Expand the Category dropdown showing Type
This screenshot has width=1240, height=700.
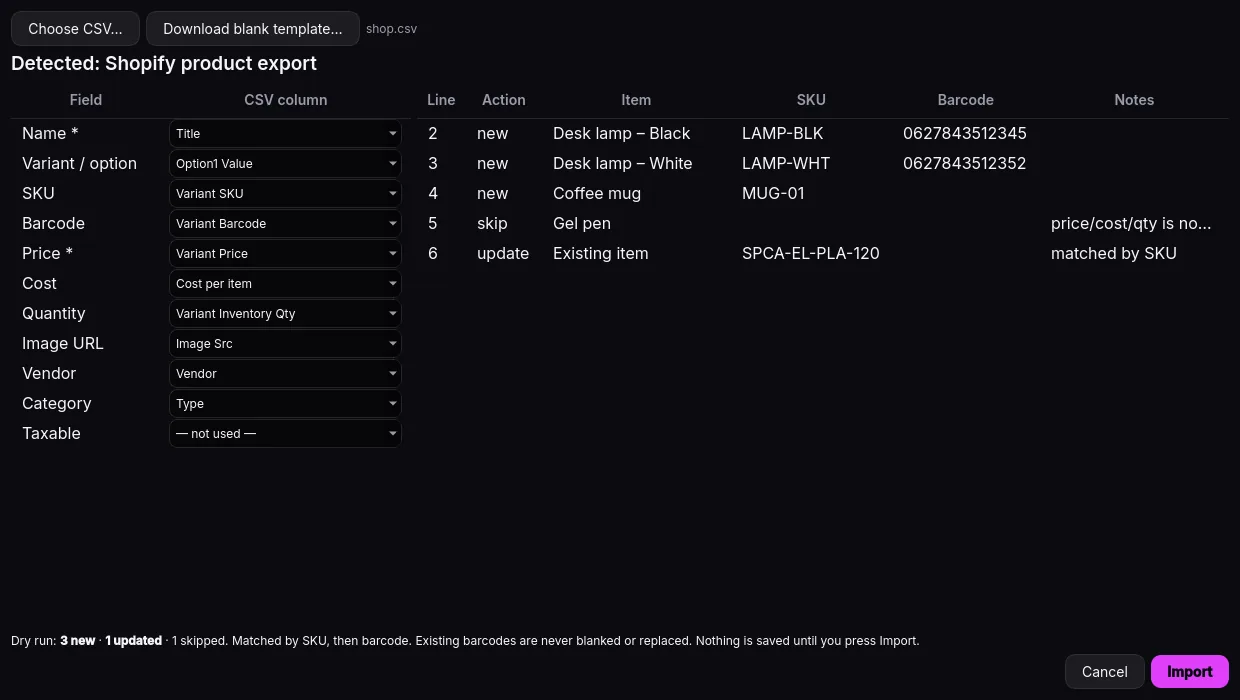pos(285,404)
